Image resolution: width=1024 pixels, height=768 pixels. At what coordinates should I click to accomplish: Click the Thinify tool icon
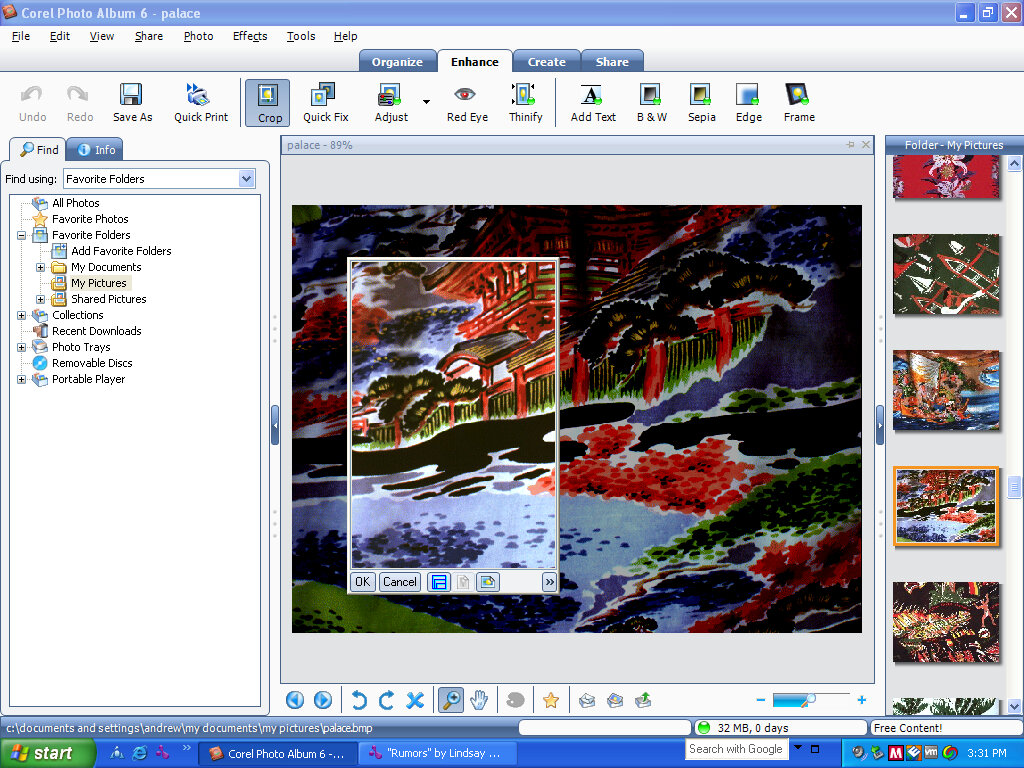tap(525, 103)
